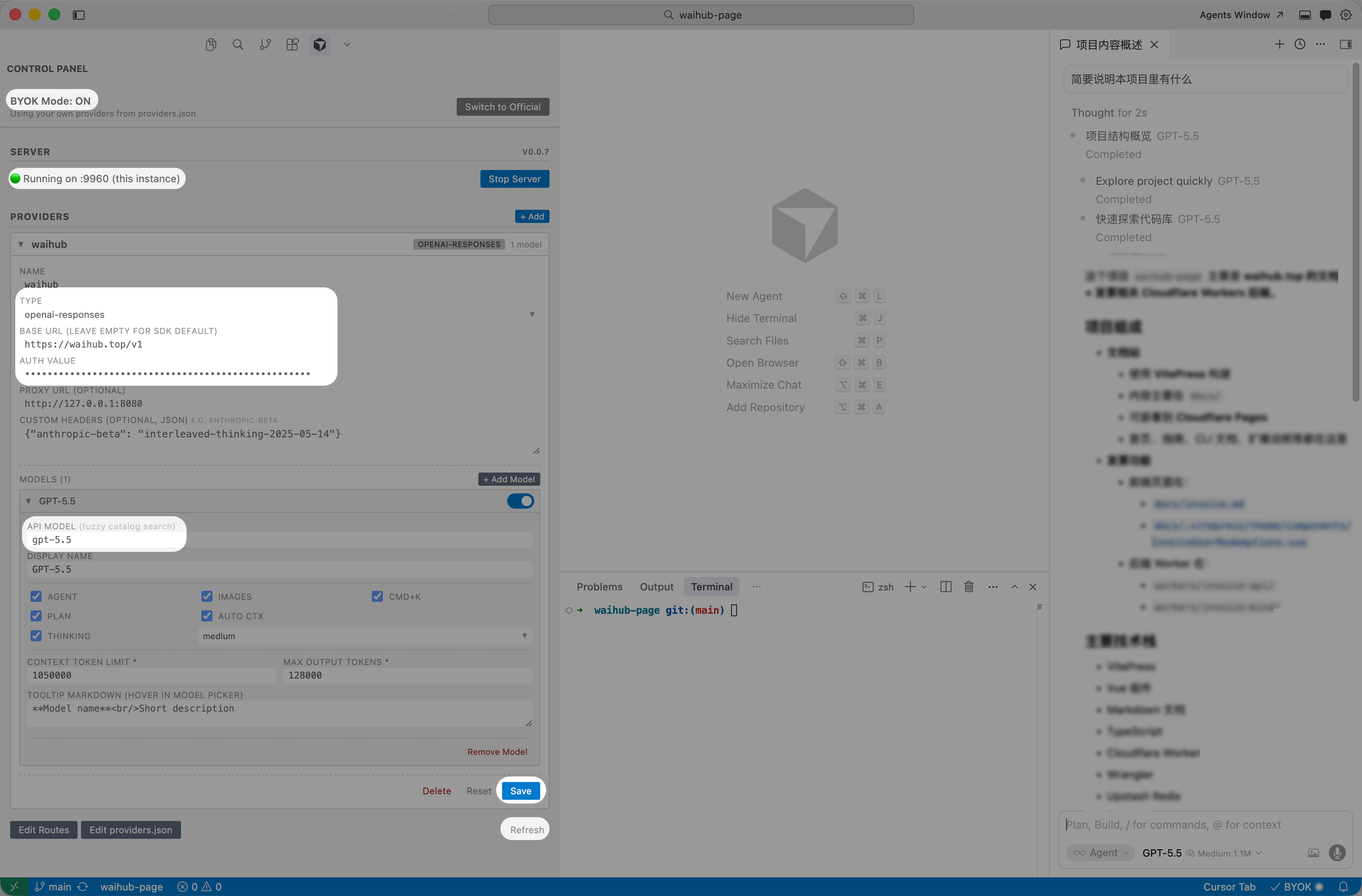Add a new provider with + Add
This screenshot has width=1362, height=896.
pos(532,216)
